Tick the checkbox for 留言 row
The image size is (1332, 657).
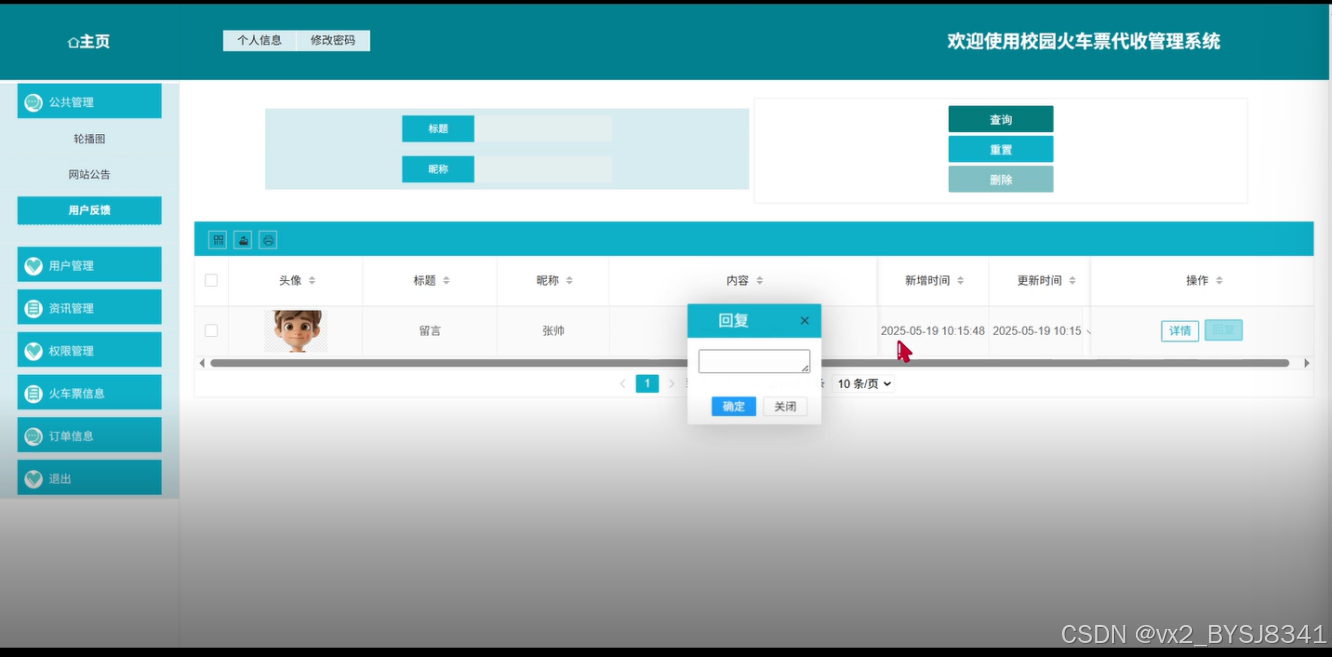211,330
